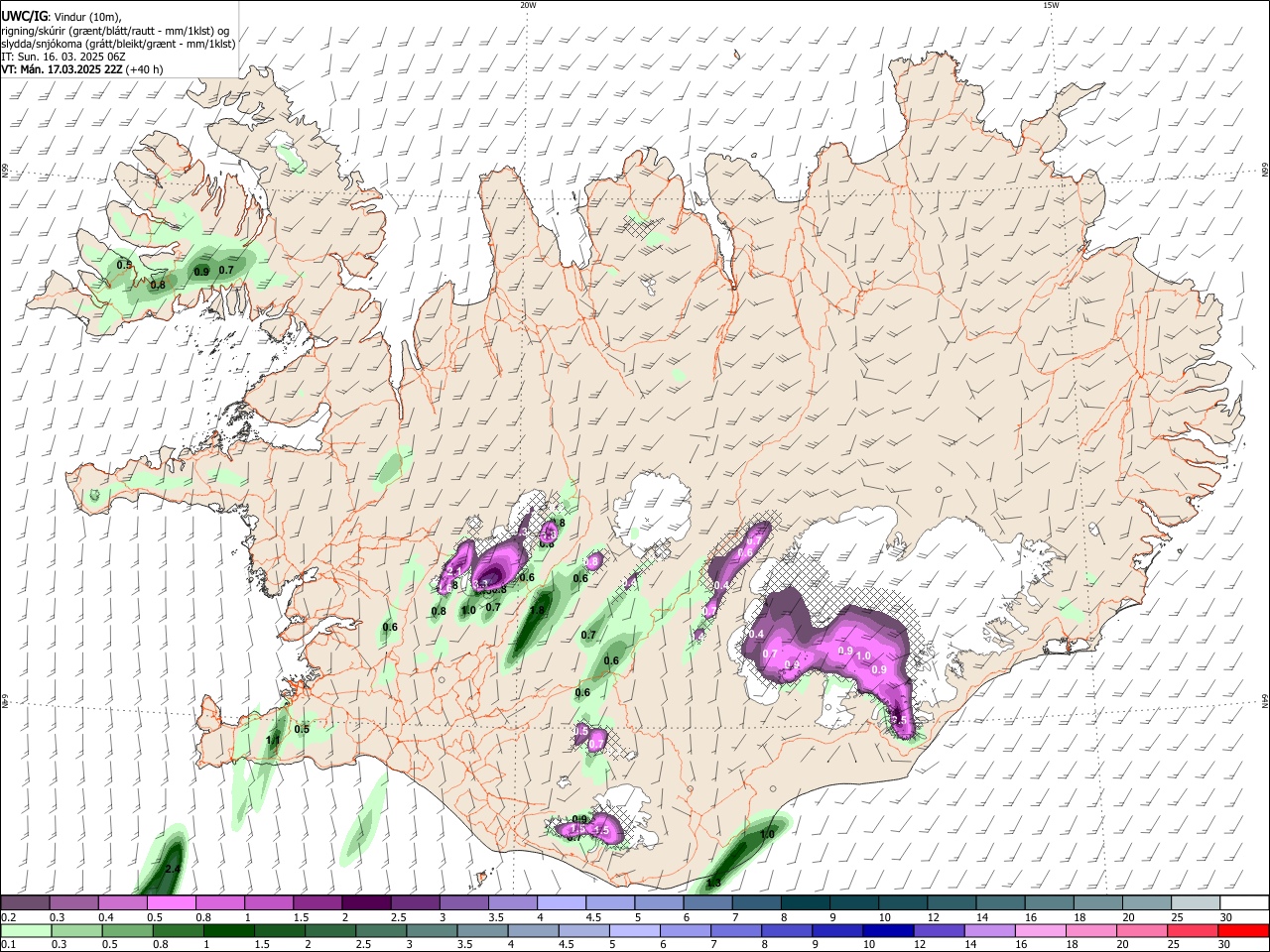Select upper legend swatch between 4 and 4.5
The image size is (1270, 952).
[562, 903]
